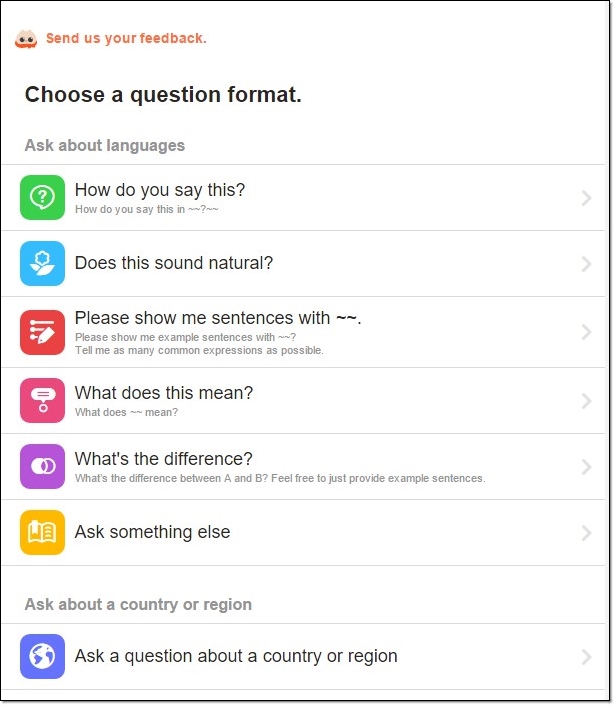614x705 pixels.
Task: Select the blue flower icon
Action: point(42,263)
